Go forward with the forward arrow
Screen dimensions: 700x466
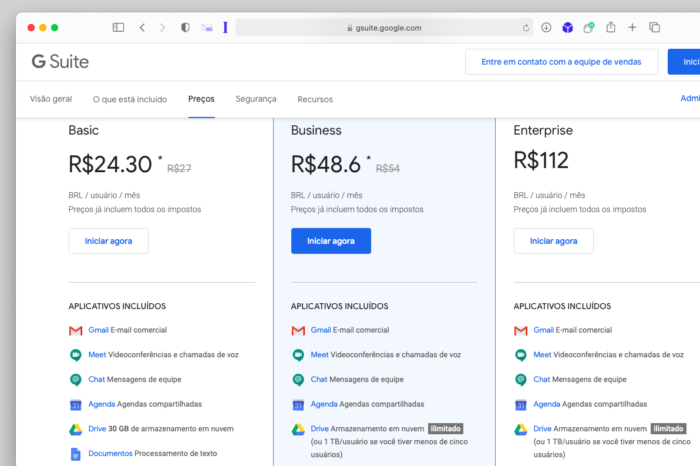[x=162, y=28]
